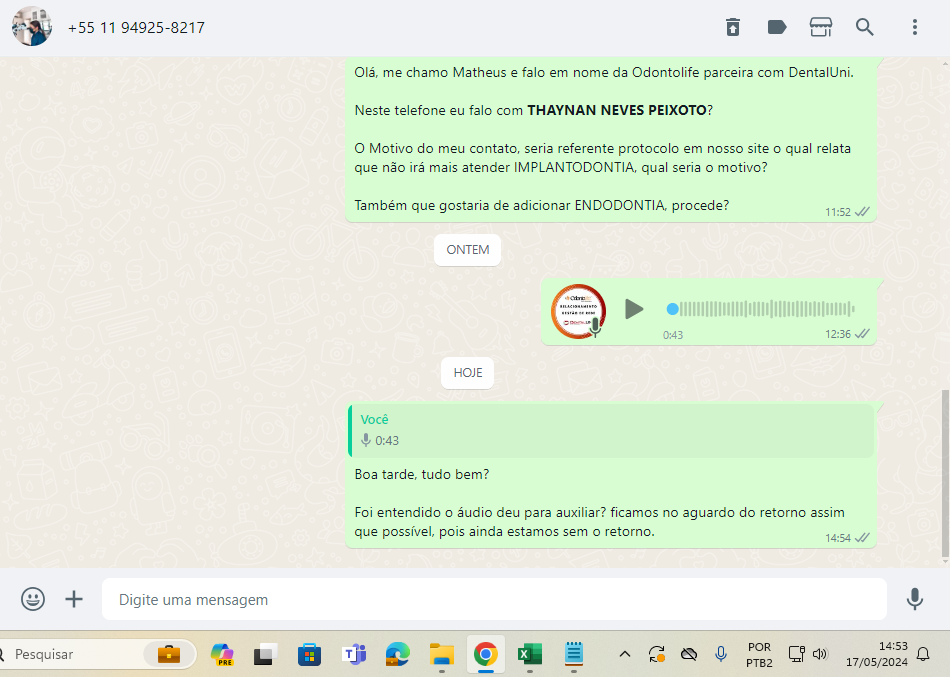
Task: Open the emoji picker
Action: pos(33,599)
